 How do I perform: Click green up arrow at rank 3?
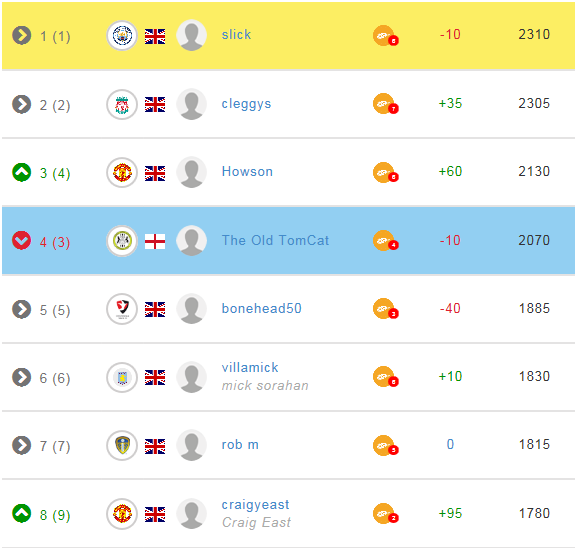pos(22,172)
